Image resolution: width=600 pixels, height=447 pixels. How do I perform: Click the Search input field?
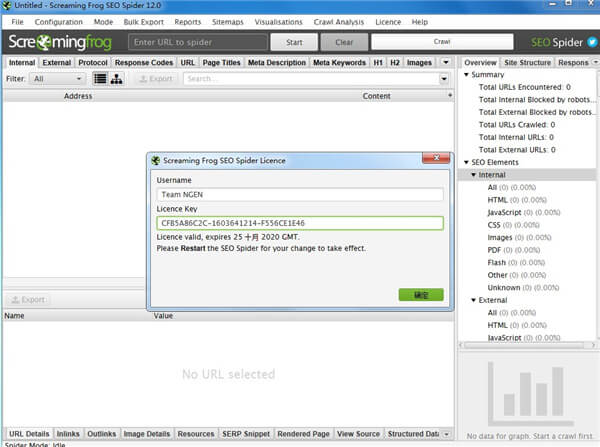[311, 79]
